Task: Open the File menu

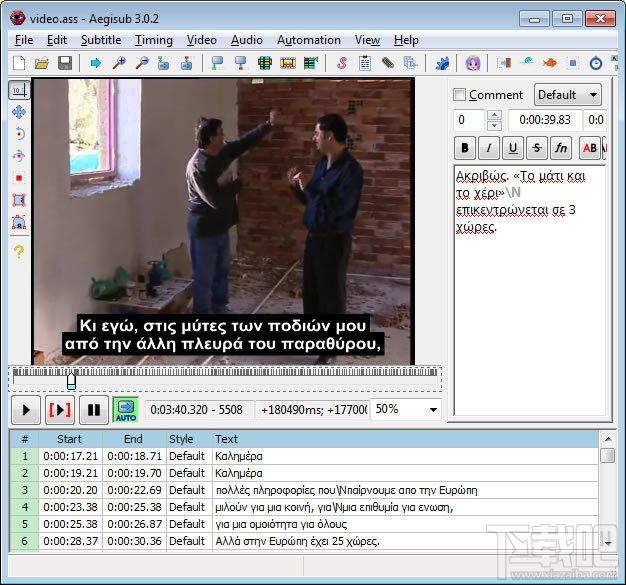Action: (x=24, y=40)
